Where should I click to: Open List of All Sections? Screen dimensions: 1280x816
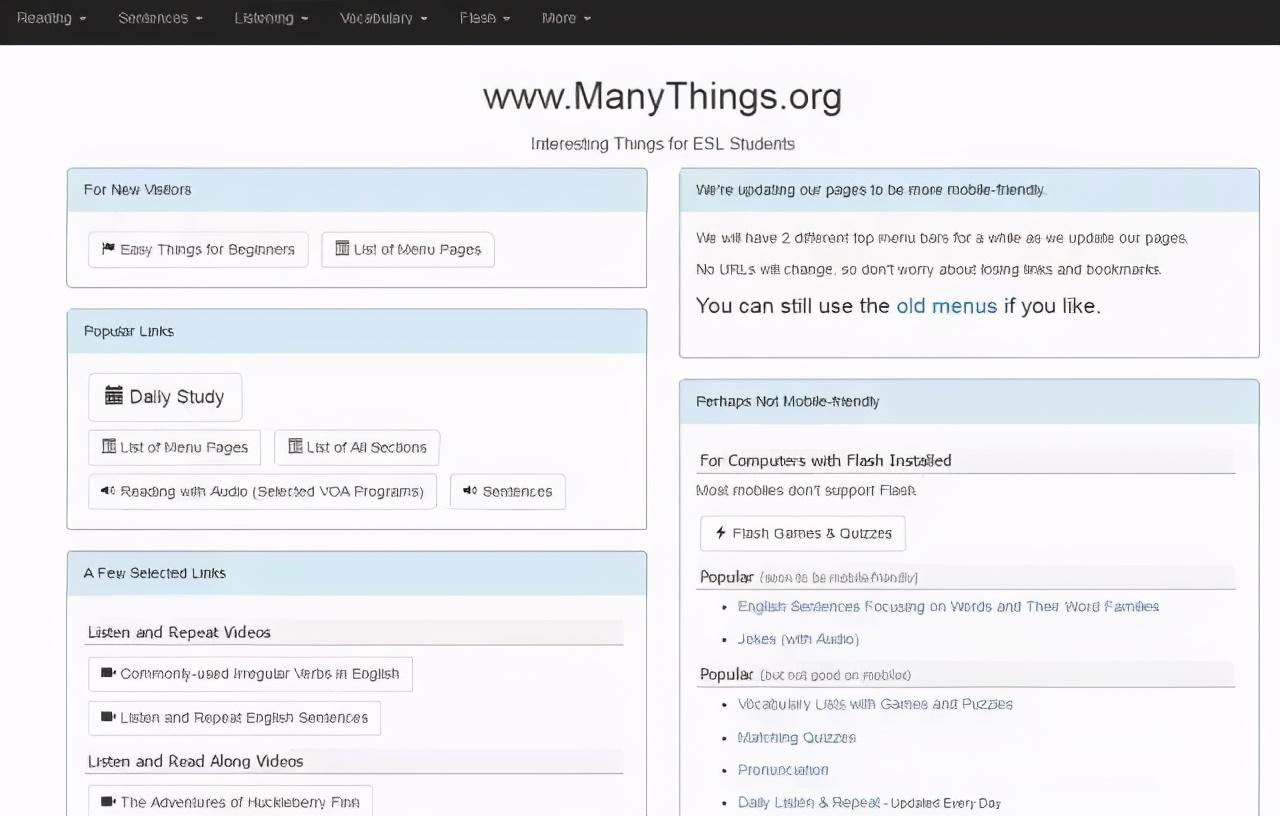click(357, 448)
